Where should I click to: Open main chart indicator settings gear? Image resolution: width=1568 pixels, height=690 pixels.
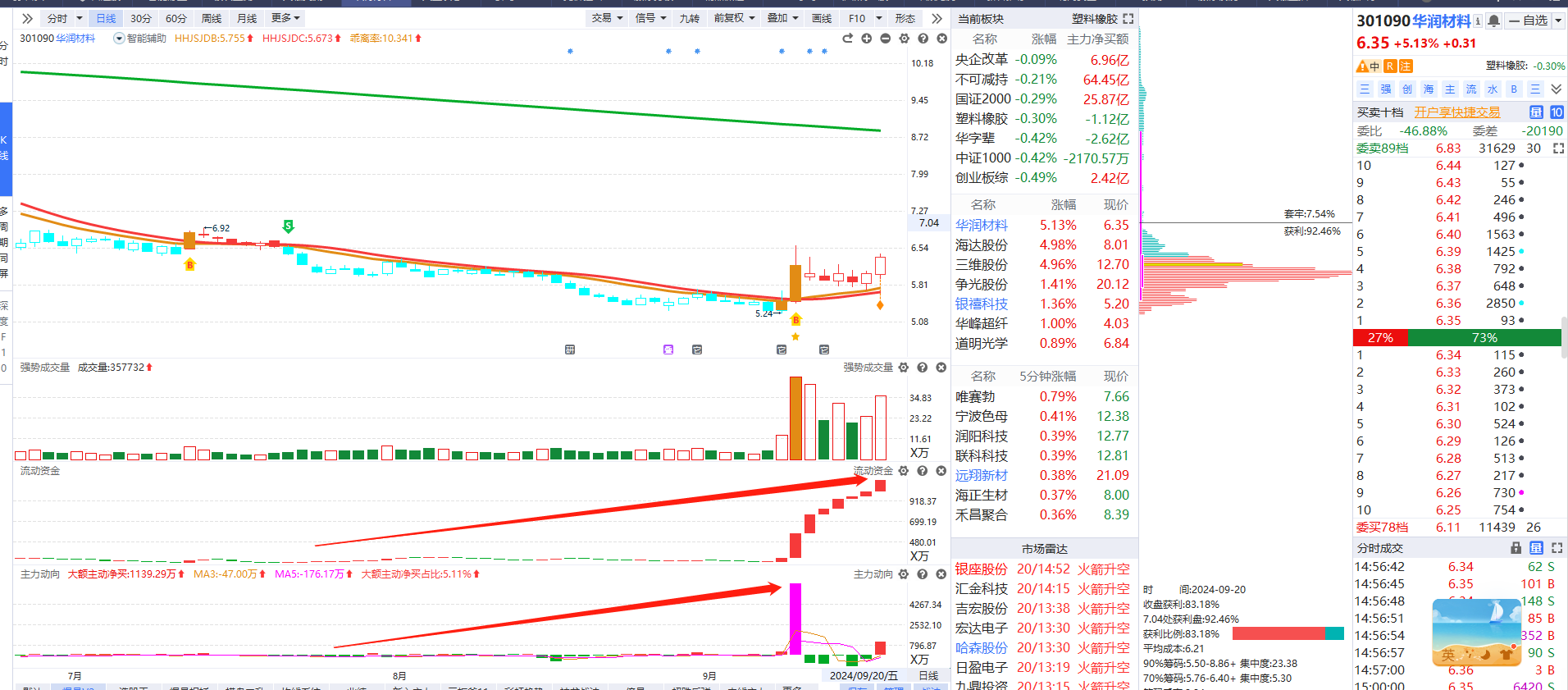tap(905, 39)
